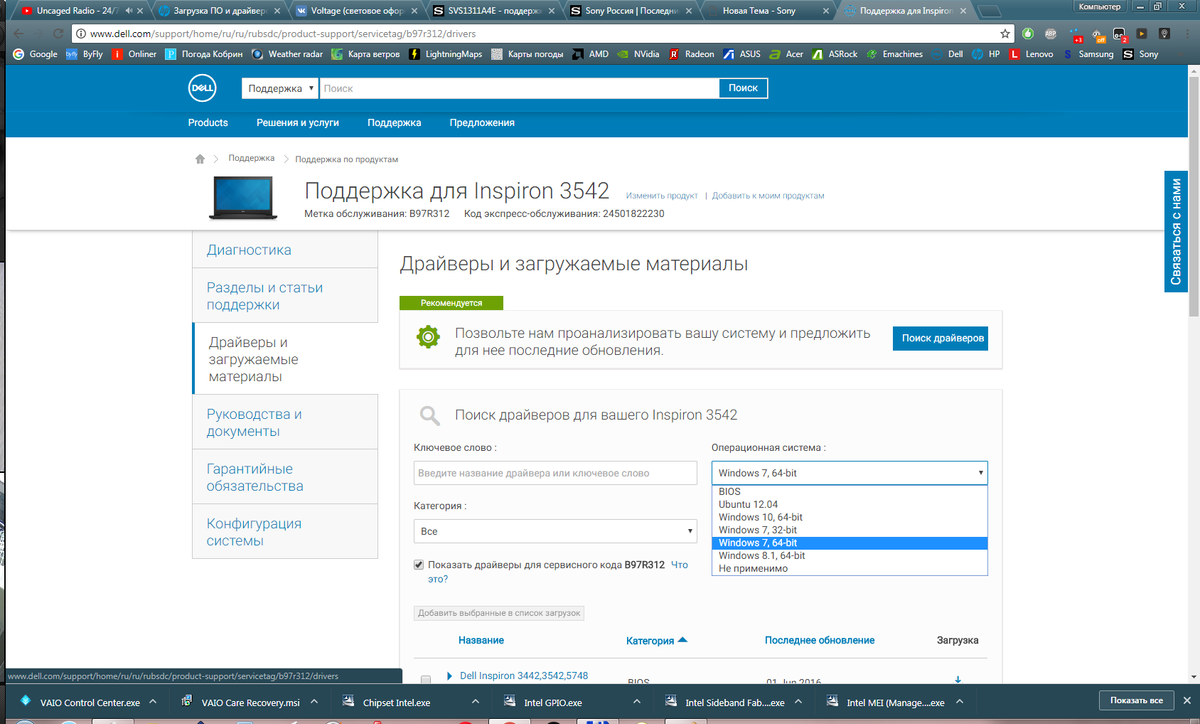Open Диагностика in sidebar
The height and width of the screenshot is (724, 1200).
point(285,250)
